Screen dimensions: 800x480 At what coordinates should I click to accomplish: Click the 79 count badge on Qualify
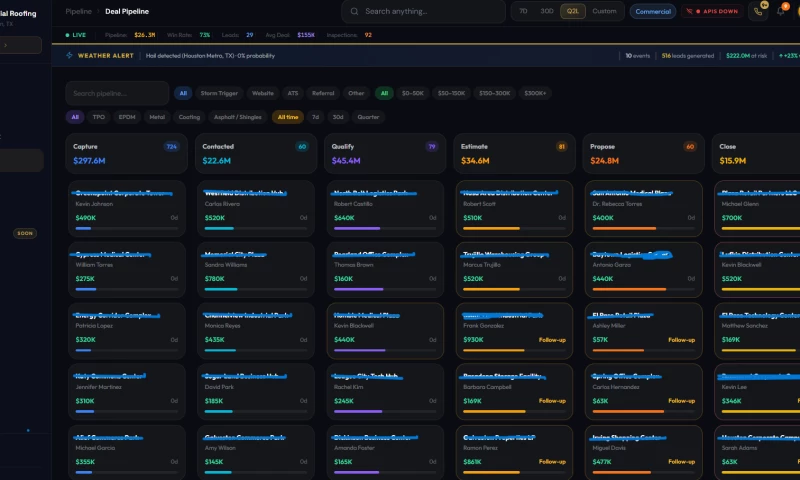click(432, 146)
